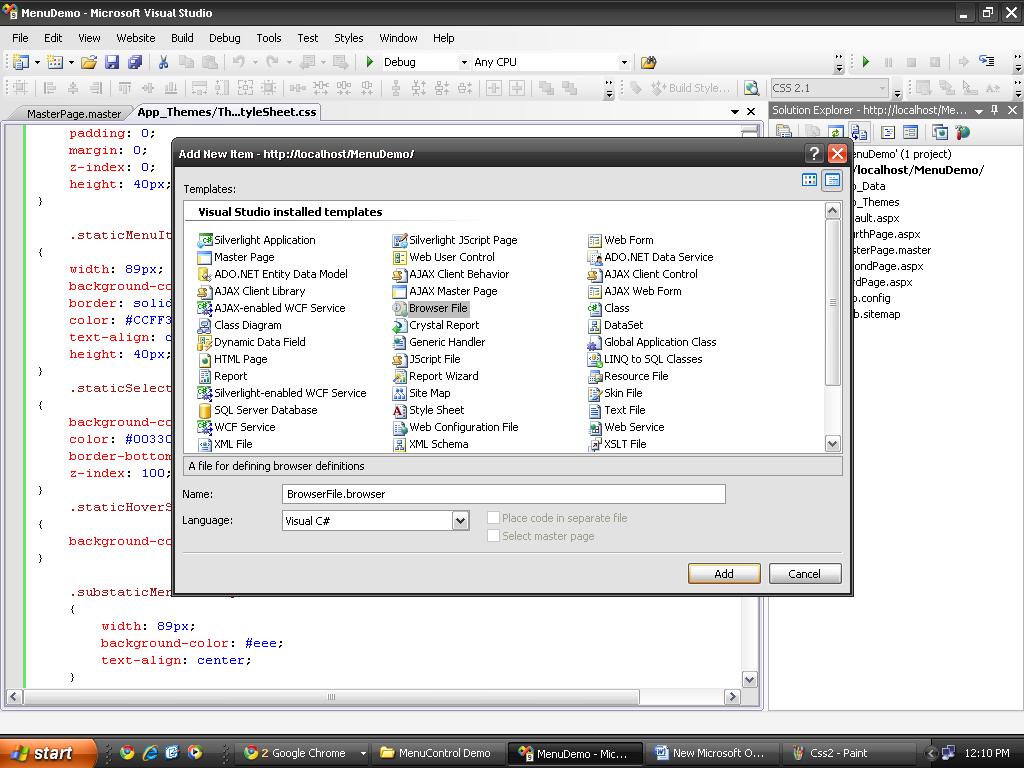Switch to MenuControl Demo taskbar window
This screenshot has height=768, width=1024.
pos(437,753)
